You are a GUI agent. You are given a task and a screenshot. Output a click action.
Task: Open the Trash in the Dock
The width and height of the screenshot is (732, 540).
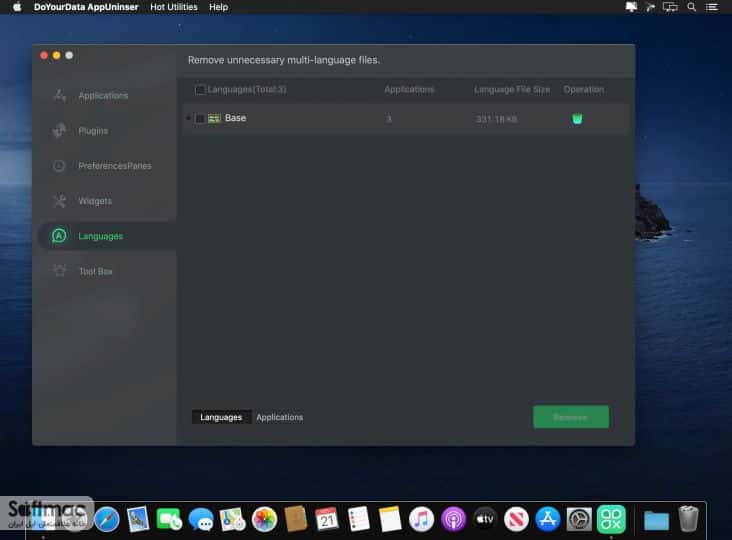(x=688, y=519)
